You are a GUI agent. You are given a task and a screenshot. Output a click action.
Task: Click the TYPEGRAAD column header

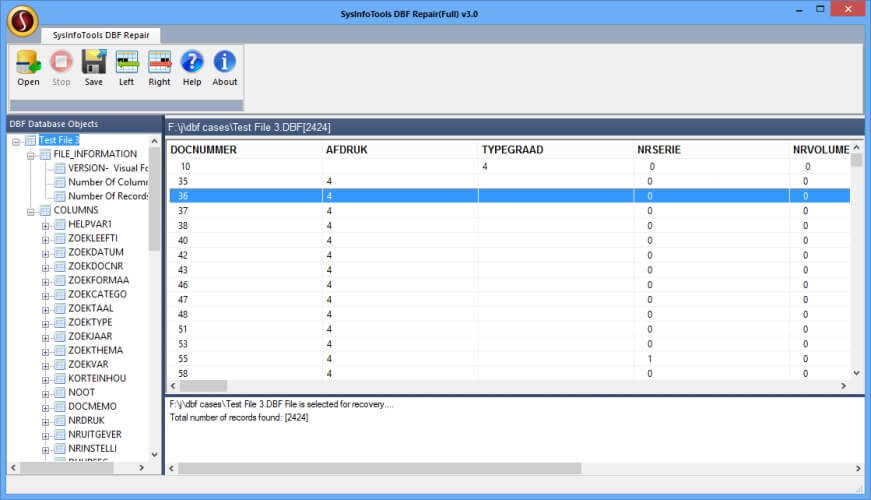pos(512,150)
